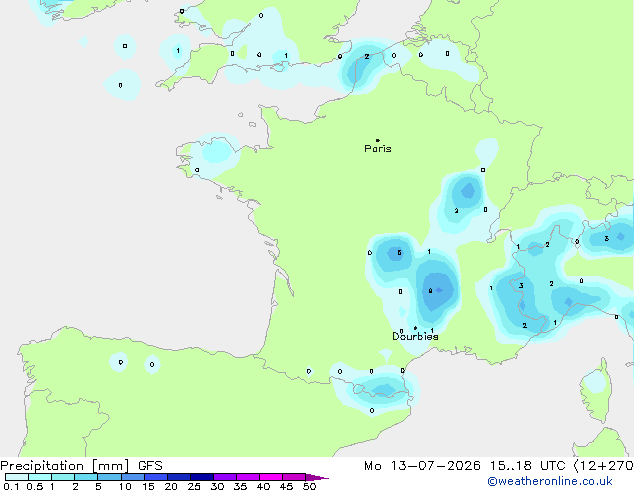634x490 pixels.
Task: Pick the 1–2 mm legend swatch
Action: coord(63,477)
